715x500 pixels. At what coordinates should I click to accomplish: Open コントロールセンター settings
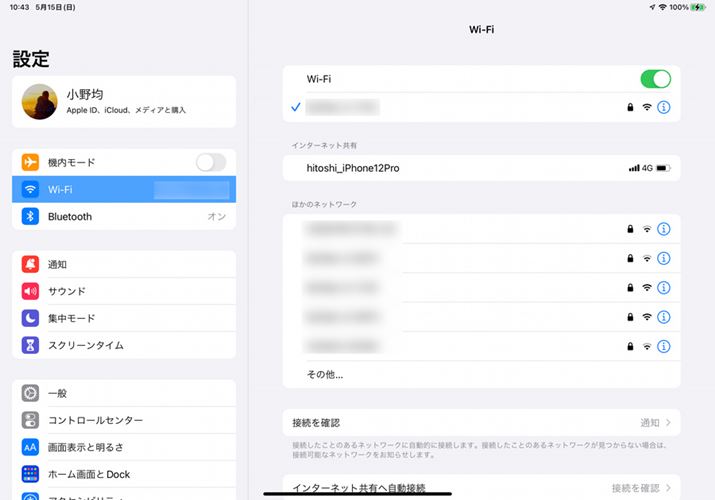[x=124, y=420]
